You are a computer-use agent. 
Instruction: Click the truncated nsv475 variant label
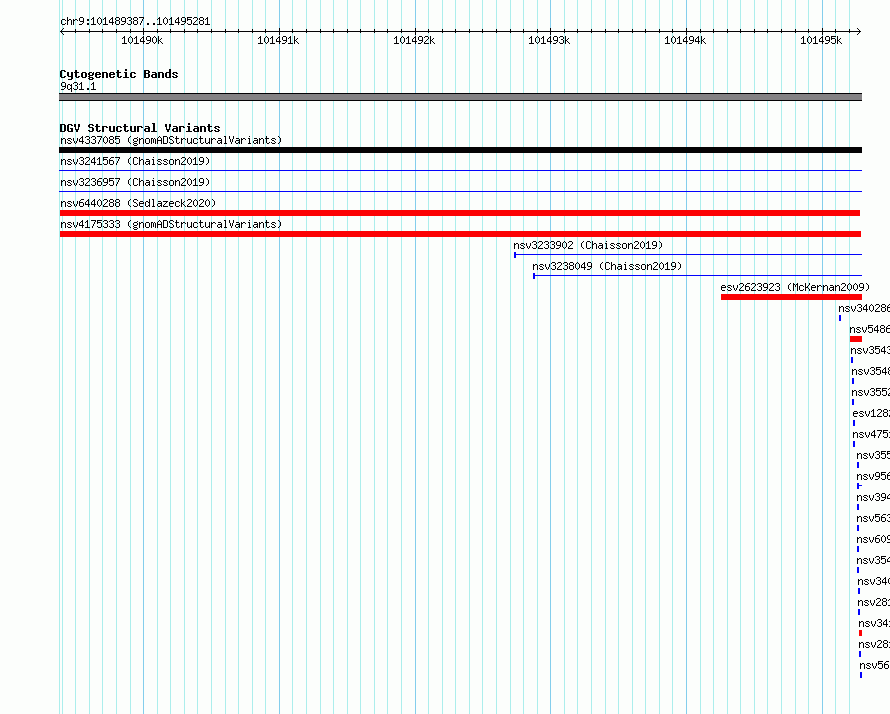coord(871,434)
